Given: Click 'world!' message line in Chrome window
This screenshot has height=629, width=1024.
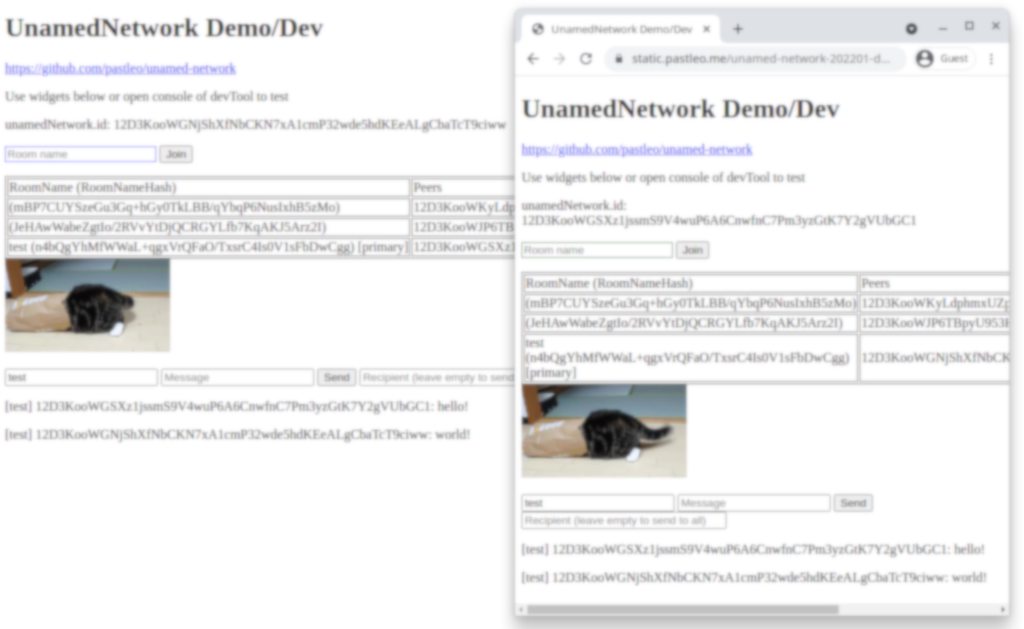Looking at the screenshot, I should (754, 577).
